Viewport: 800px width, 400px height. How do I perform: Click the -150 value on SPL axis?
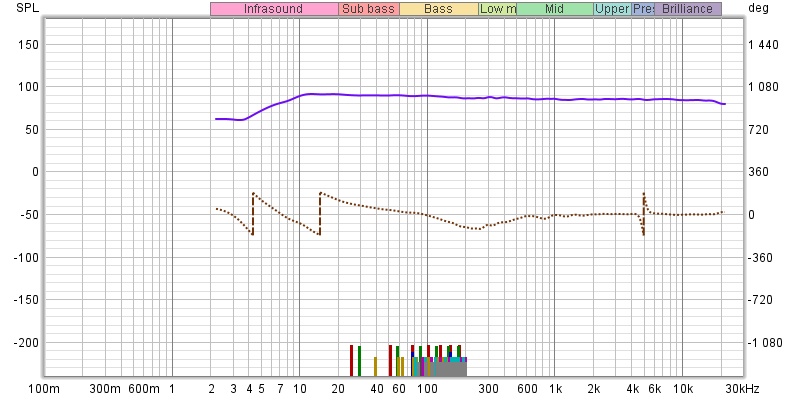pyautogui.click(x=26, y=300)
